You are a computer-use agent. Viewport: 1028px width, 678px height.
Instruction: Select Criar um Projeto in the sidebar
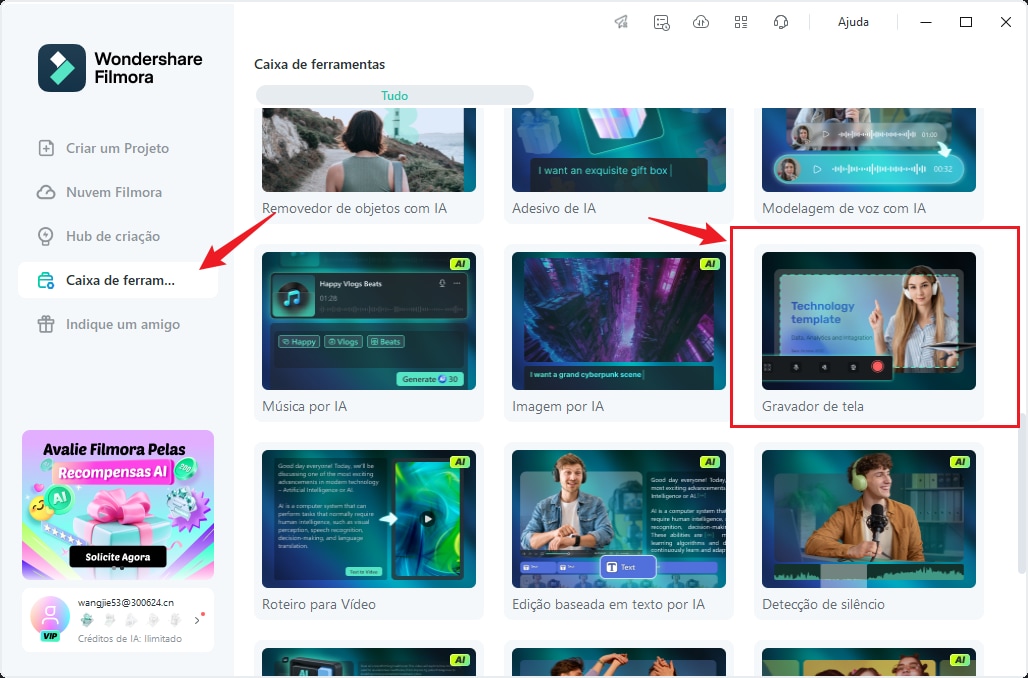118,148
